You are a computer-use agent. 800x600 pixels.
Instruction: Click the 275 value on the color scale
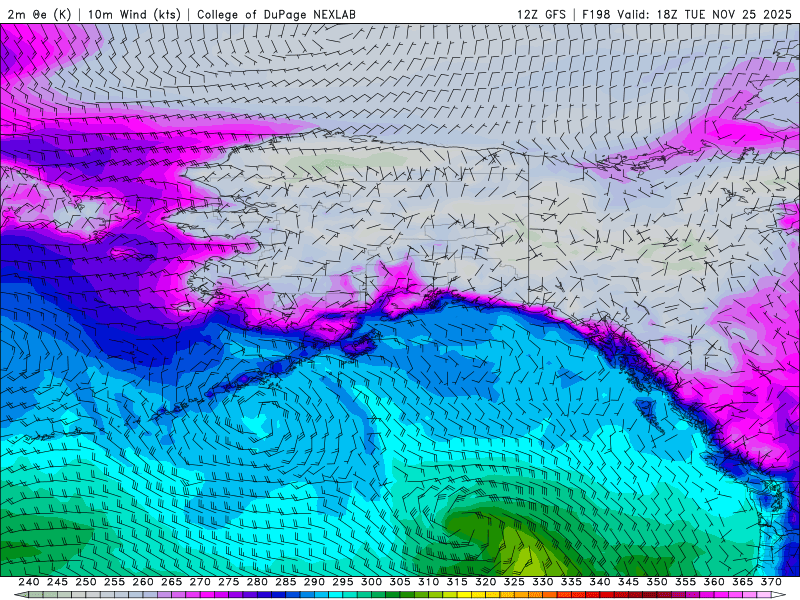click(x=229, y=582)
